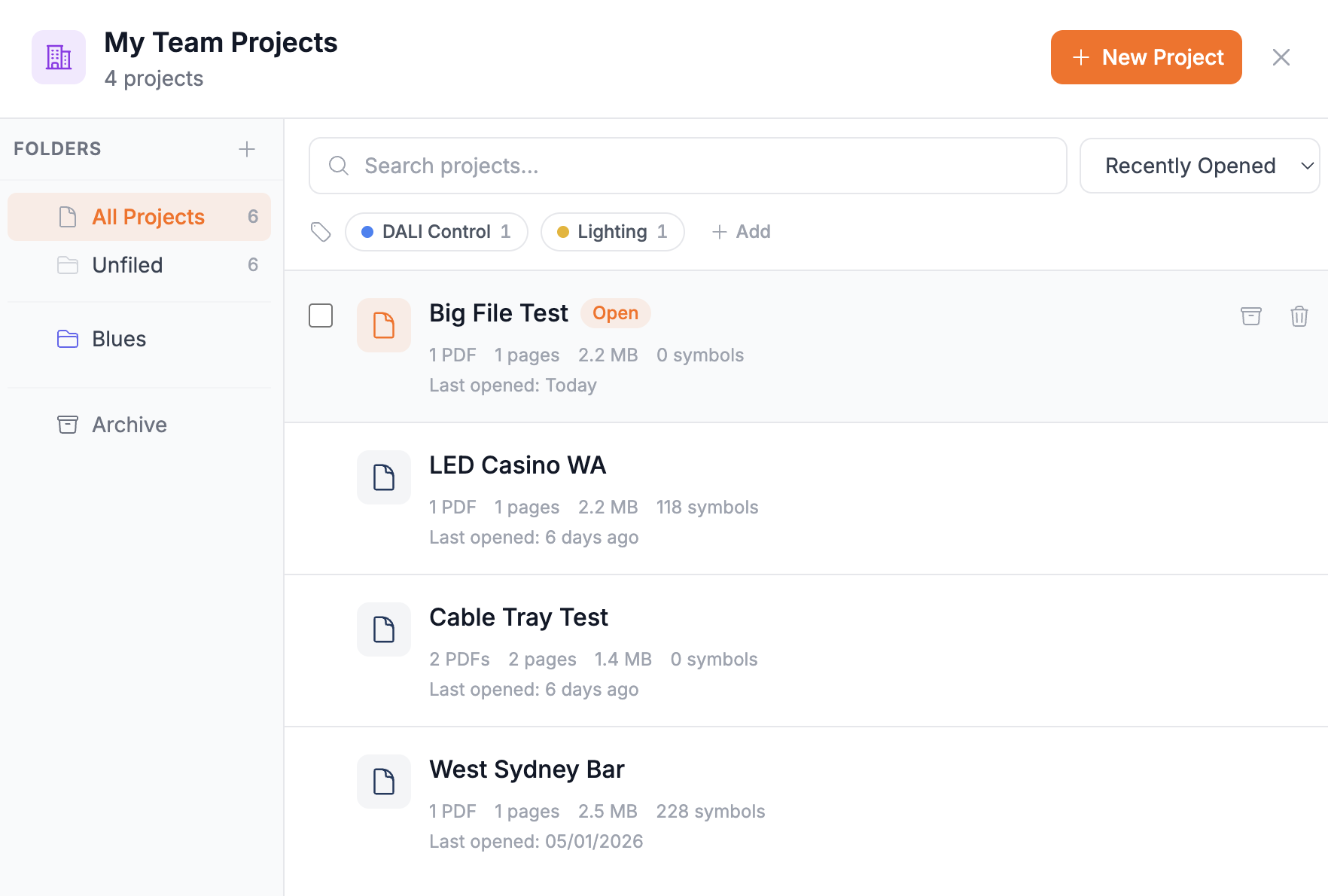Close the My Team Projects dialog

tap(1281, 57)
